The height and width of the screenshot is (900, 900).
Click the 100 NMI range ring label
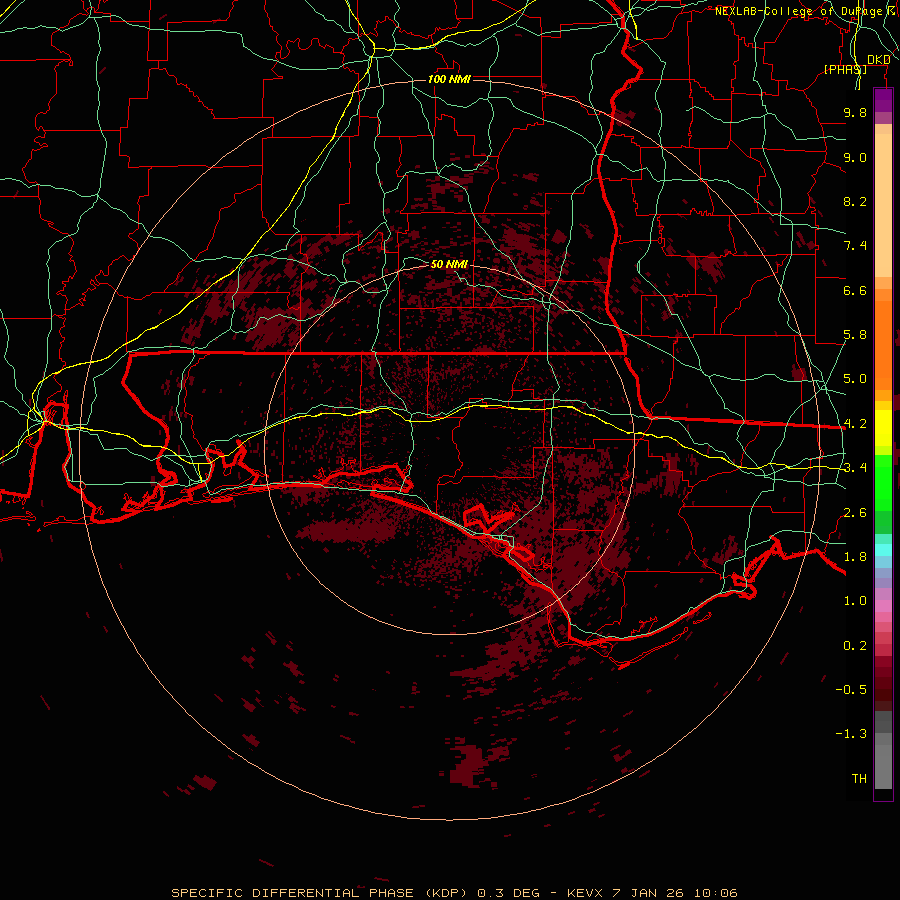(x=449, y=79)
